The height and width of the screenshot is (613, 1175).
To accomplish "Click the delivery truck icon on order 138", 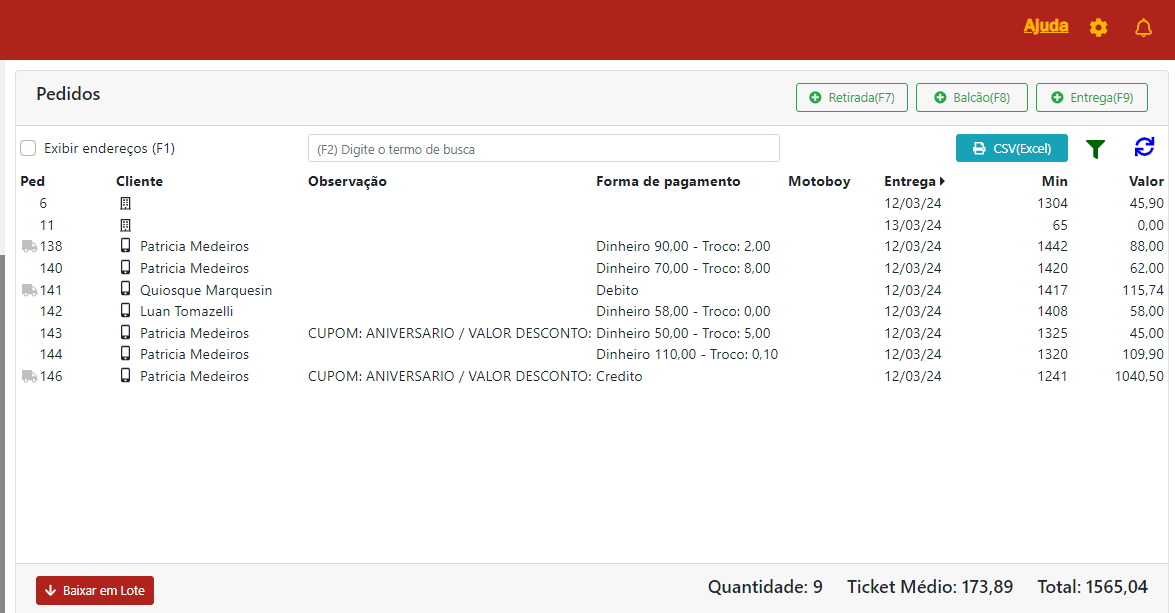I will pyautogui.click(x=28, y=246).
